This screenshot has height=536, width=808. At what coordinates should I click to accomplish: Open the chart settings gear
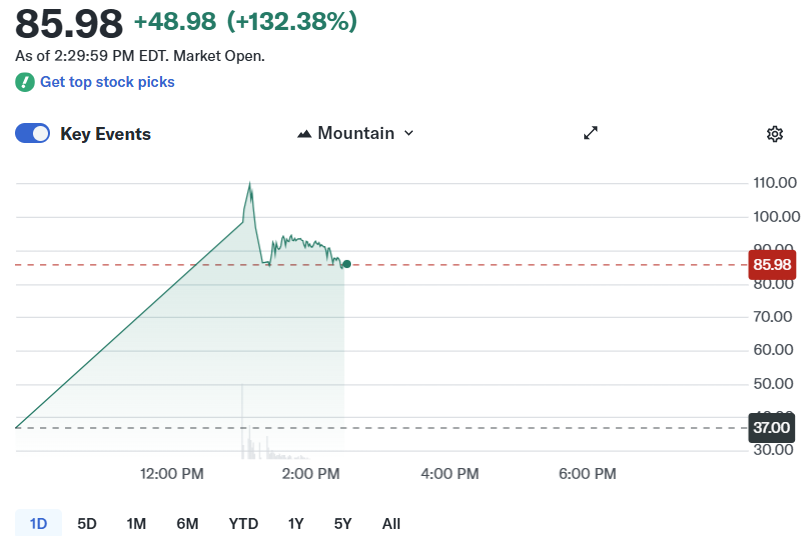pos(774,134)
